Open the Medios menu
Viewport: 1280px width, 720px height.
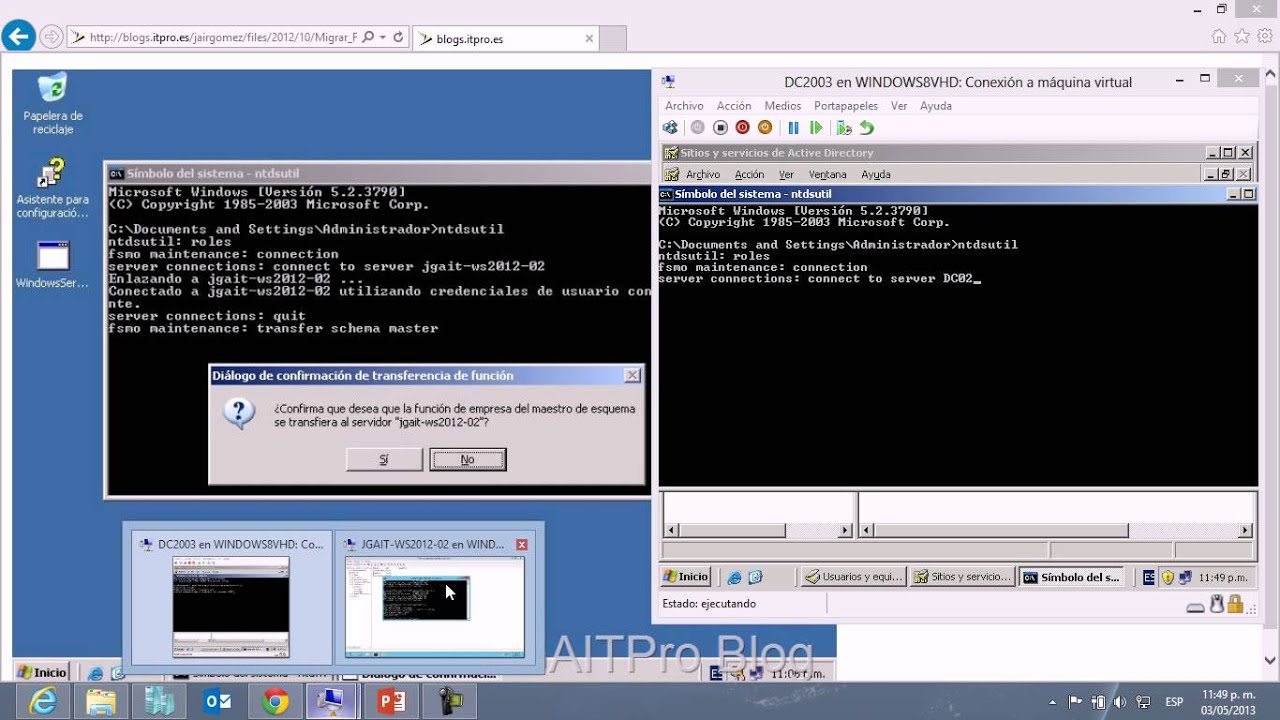[x=783, y=106]
